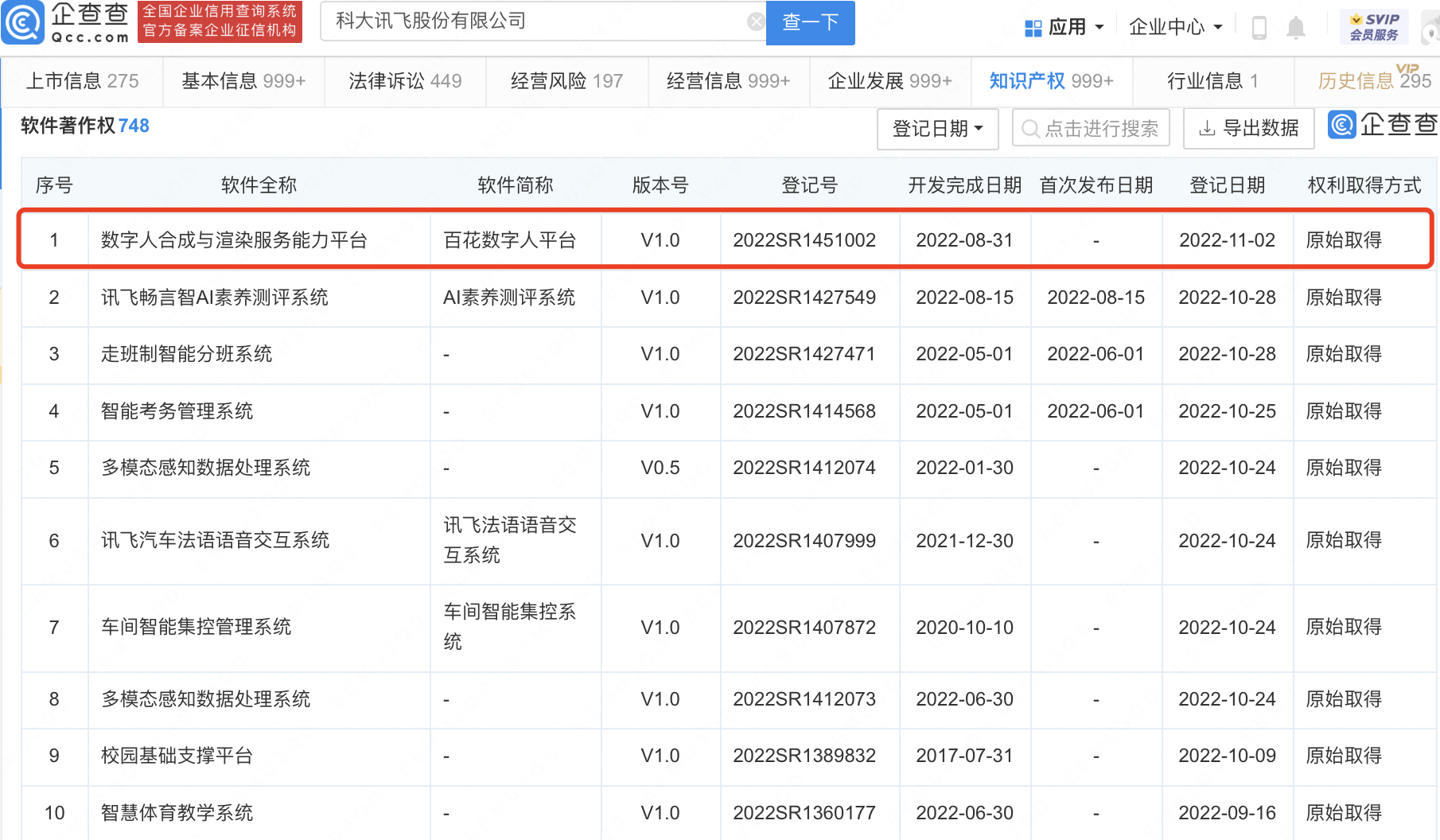Screen dimensions: 1440x840
Task: Click the apps grid icon
Action: pos(1033,28)
